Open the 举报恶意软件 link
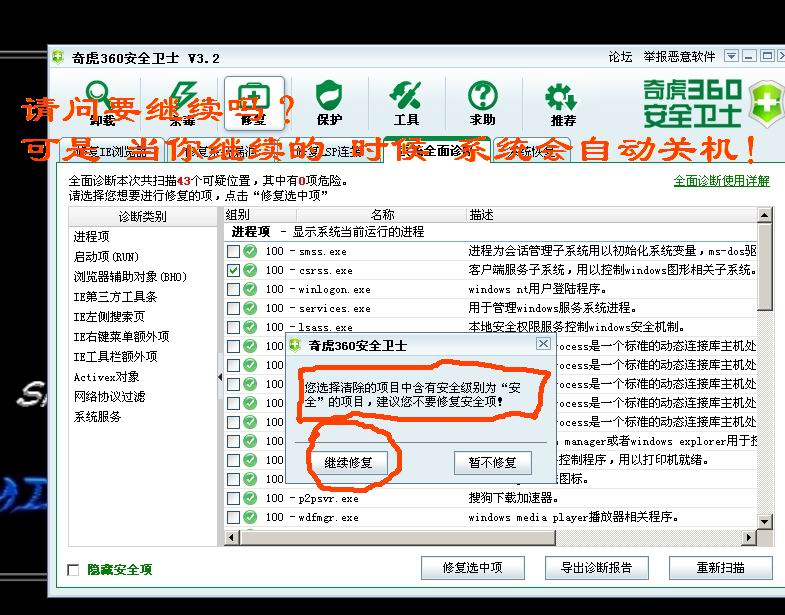Viewport: 785px width, 615px height. (x=679, y=57)
